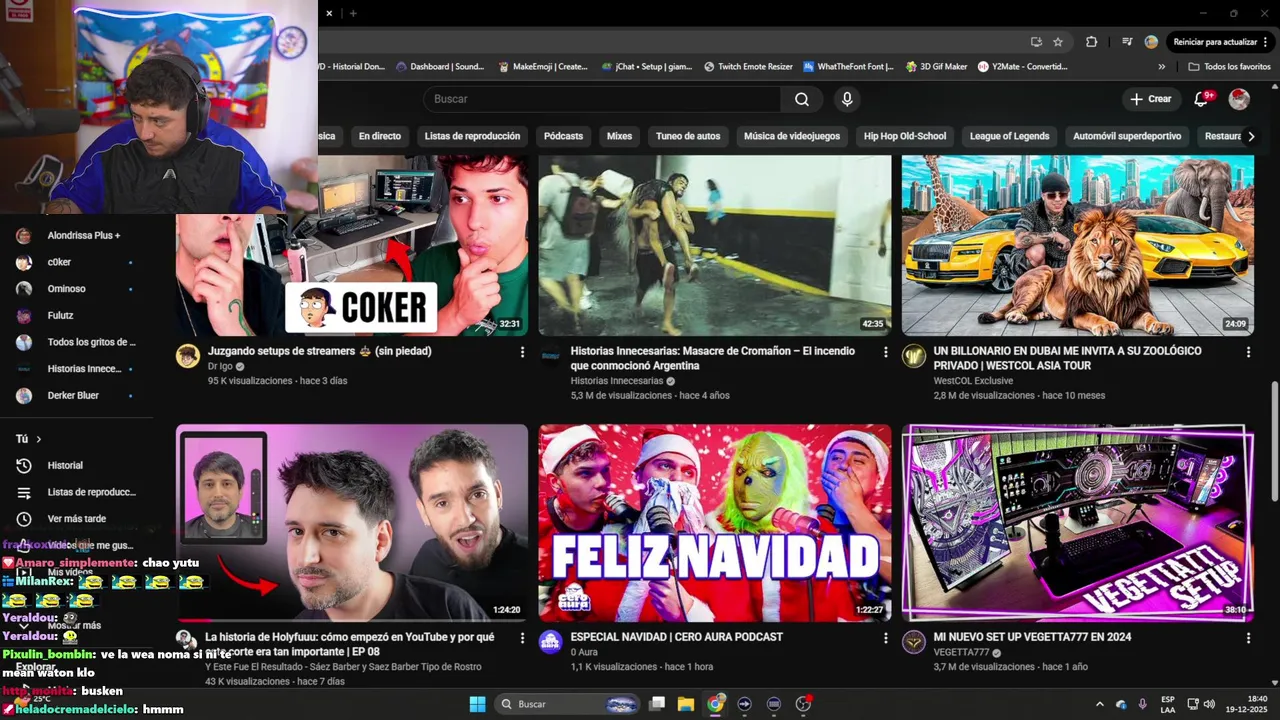Open the YouTube notifications bell
The height and width of the screenshot is (720, 1280).
pos(1202,99)
